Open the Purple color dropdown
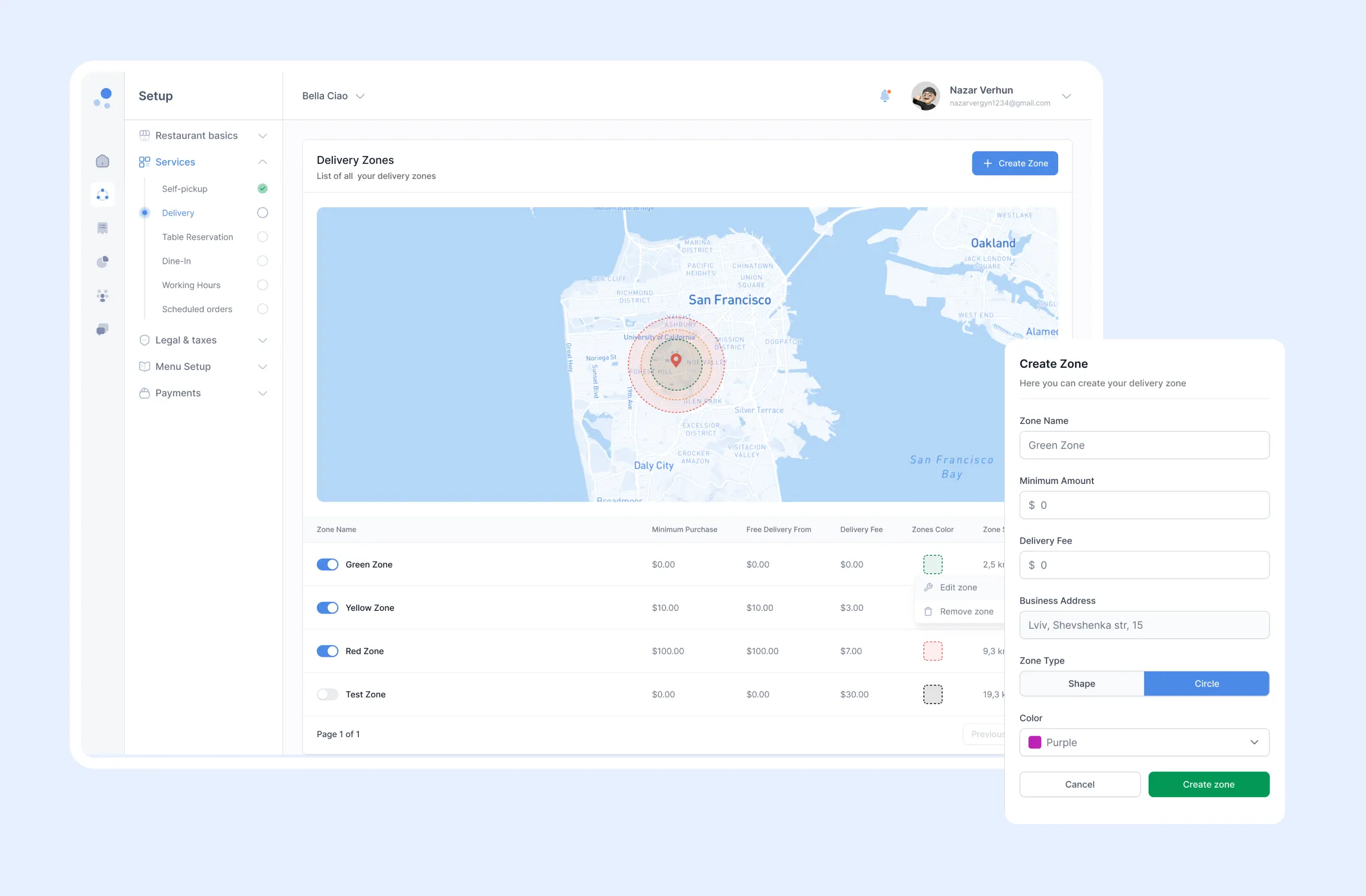 click(1144, 742)
